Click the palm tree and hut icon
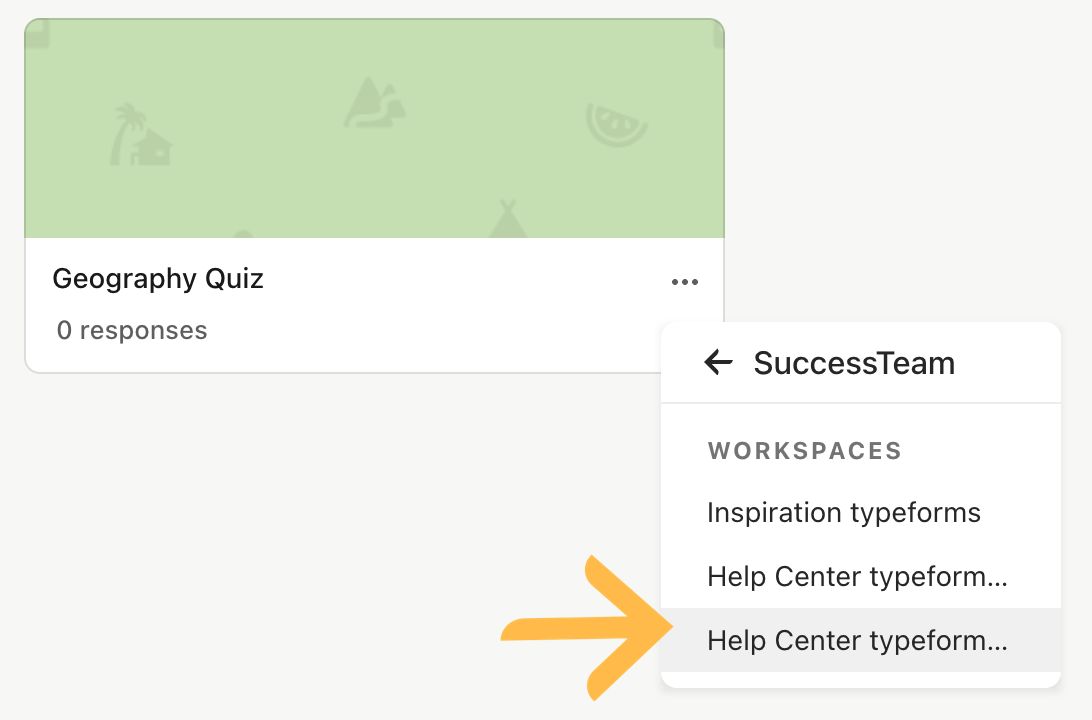This screenshot has width=1092, height=720. click(x=141, y=134)
